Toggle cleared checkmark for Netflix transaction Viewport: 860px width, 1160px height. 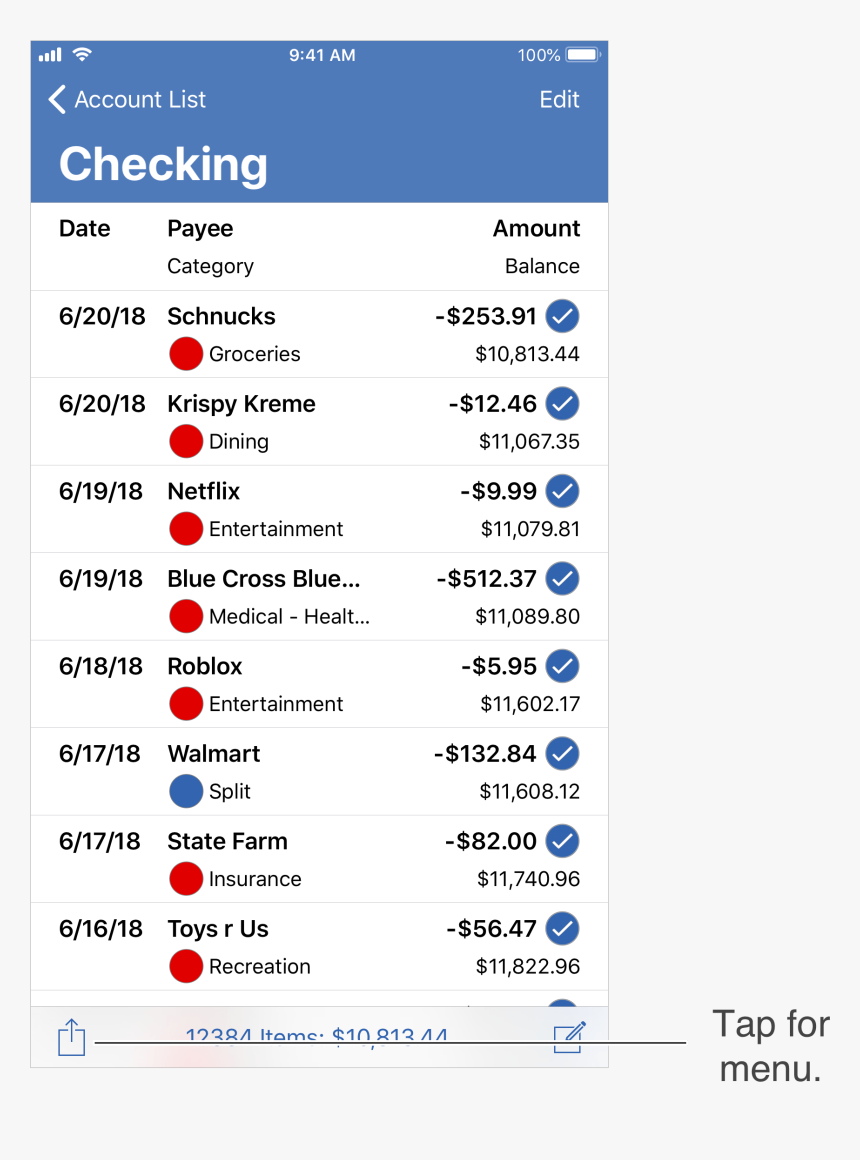[563, 492]
